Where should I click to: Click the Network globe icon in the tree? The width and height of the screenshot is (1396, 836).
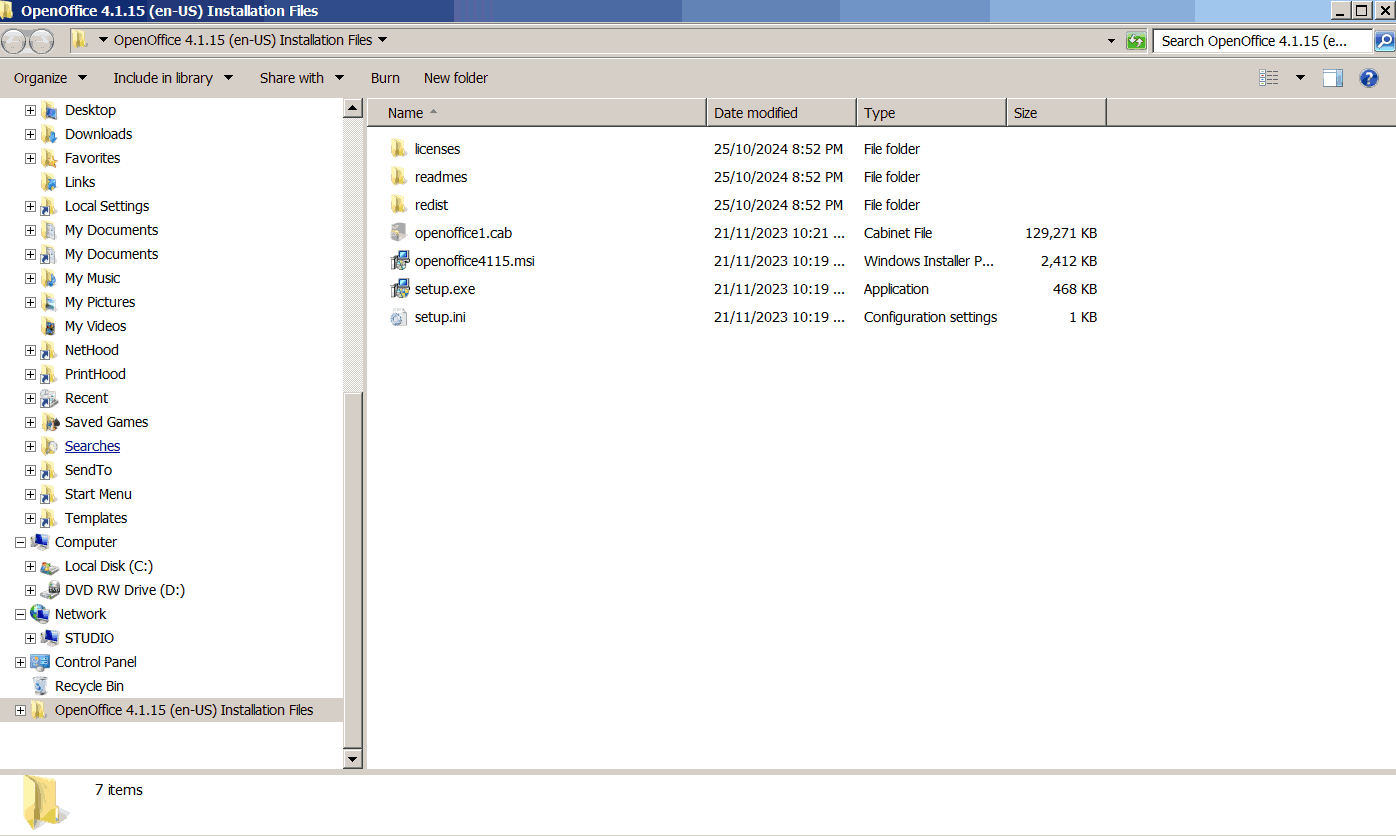[40, 614]
